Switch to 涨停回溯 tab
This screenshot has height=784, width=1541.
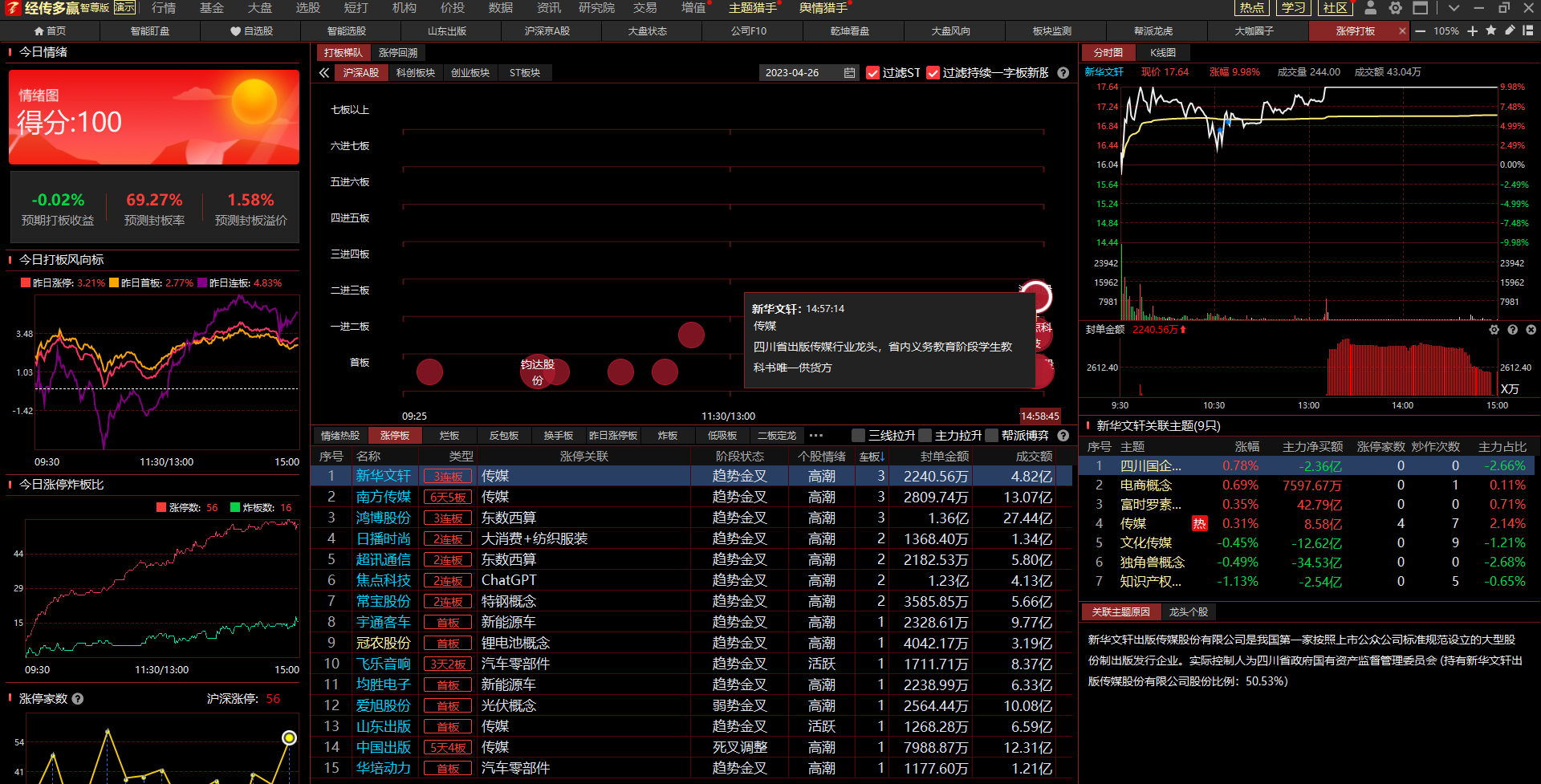[398, 53]
